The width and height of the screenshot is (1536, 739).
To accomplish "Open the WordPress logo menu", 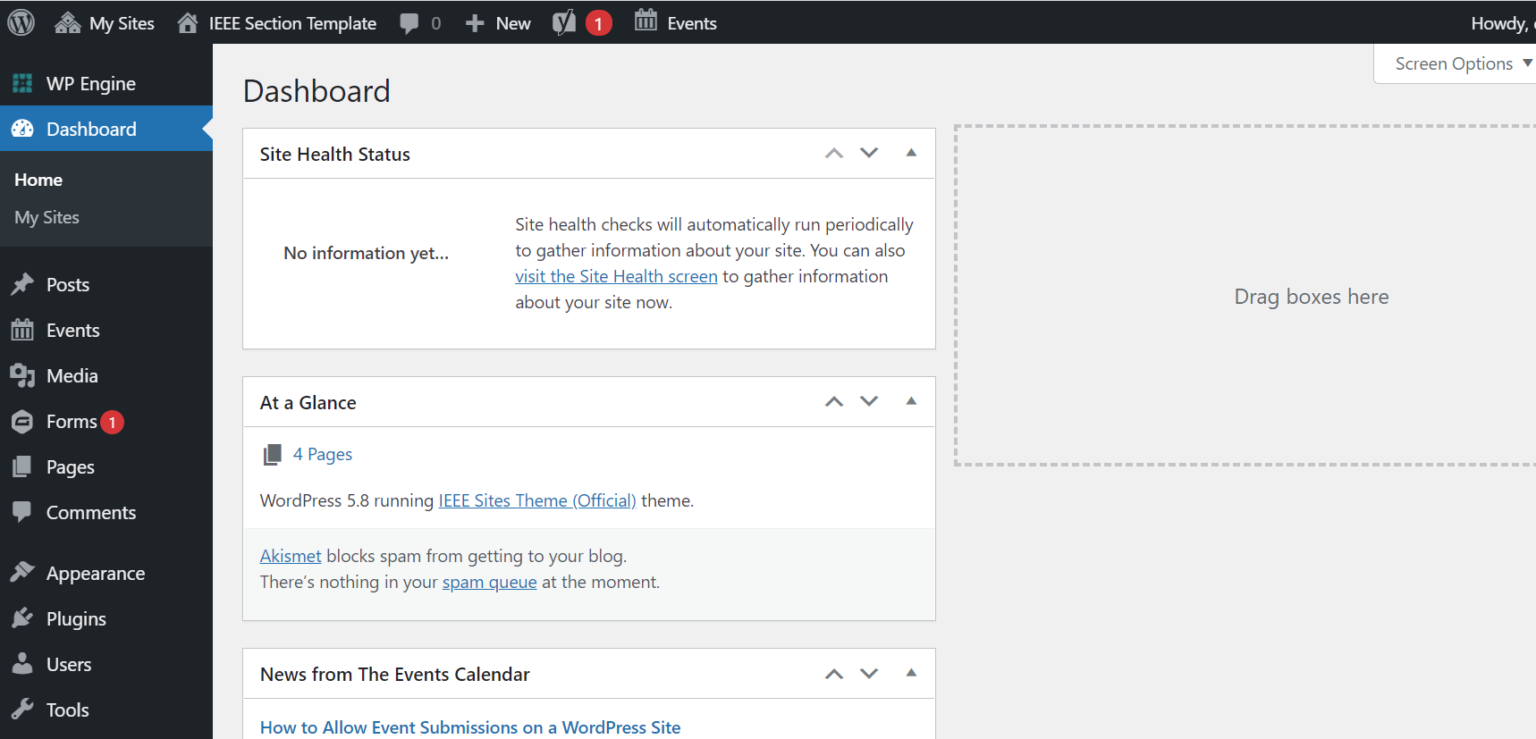I will (x=20, y=22).
